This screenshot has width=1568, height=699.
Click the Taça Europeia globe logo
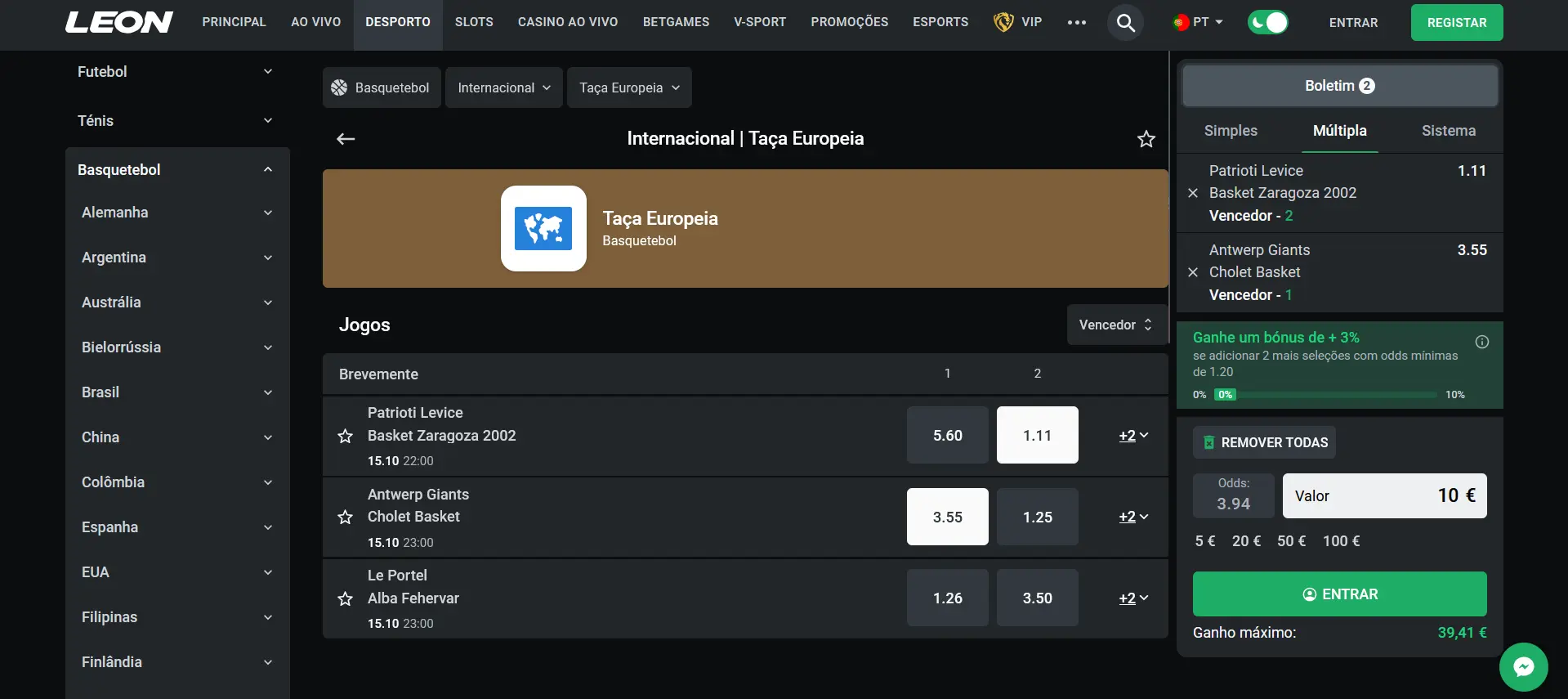point(543,228)
